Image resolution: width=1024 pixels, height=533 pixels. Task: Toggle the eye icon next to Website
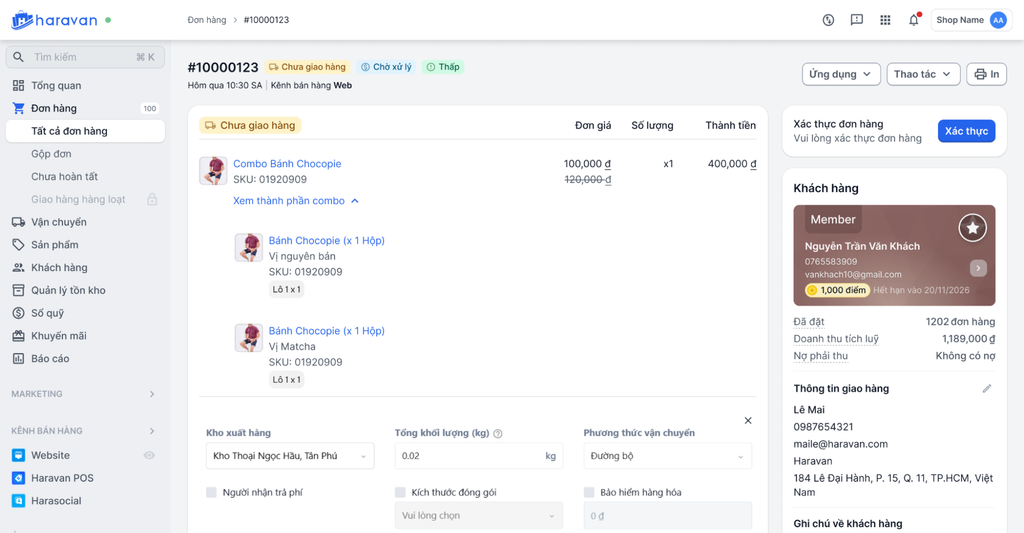[x=149, y=455]
